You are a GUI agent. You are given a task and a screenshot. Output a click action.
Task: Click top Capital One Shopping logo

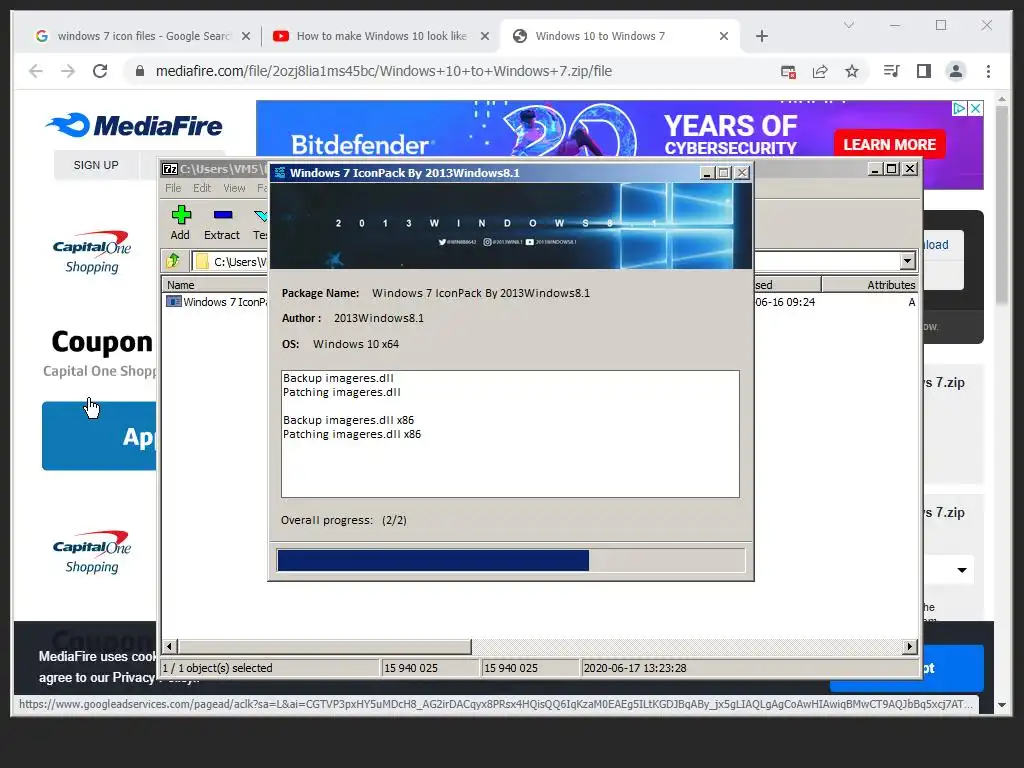pyautogui.click(x=91, y=252)
